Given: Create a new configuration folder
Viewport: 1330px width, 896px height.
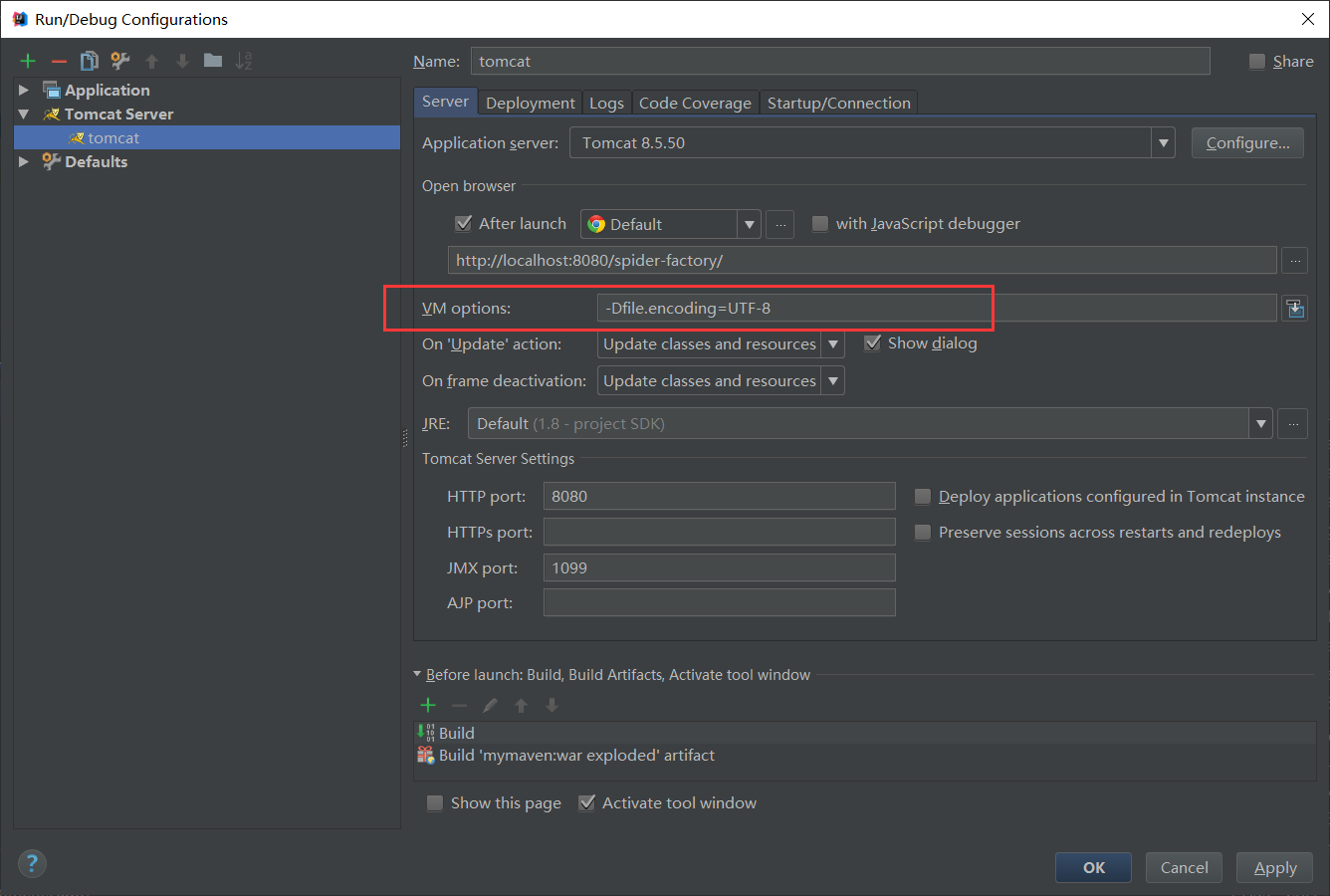Looking at the screenshot, I should [213, 61].
